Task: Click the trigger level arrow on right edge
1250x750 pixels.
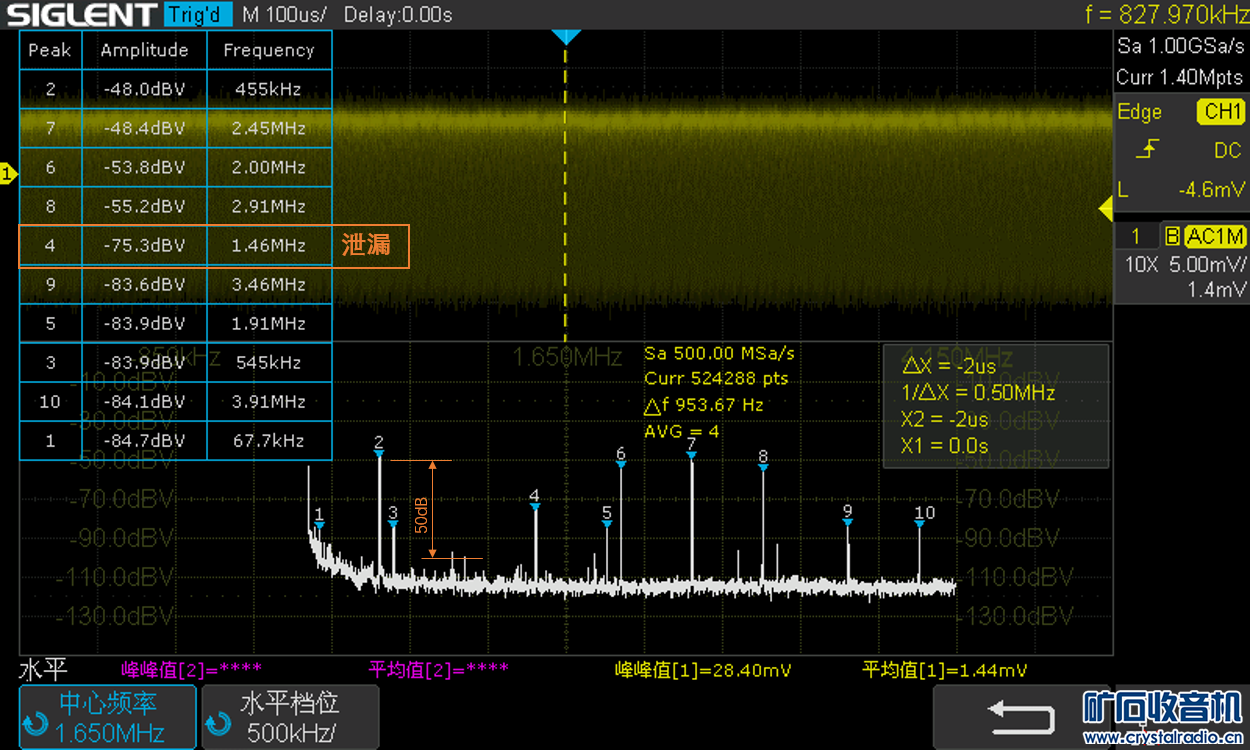Action: point(1105,209)
